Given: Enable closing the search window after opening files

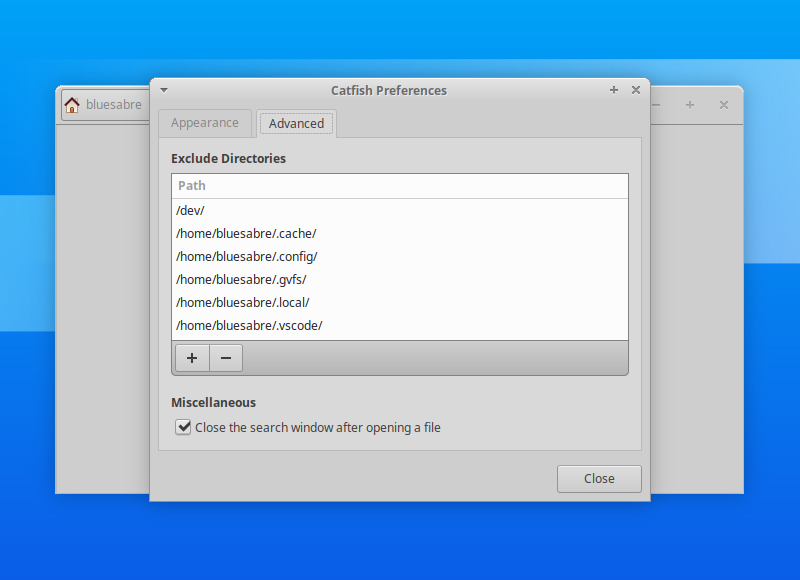Looking at the screenshot, I should pyautogui.click(x=183, y=427).
